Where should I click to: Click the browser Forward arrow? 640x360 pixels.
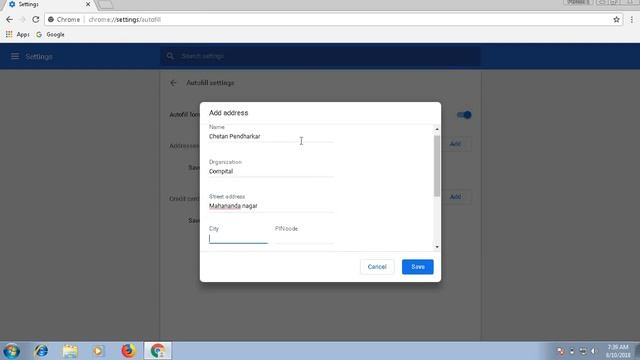(x=22, y=20)
